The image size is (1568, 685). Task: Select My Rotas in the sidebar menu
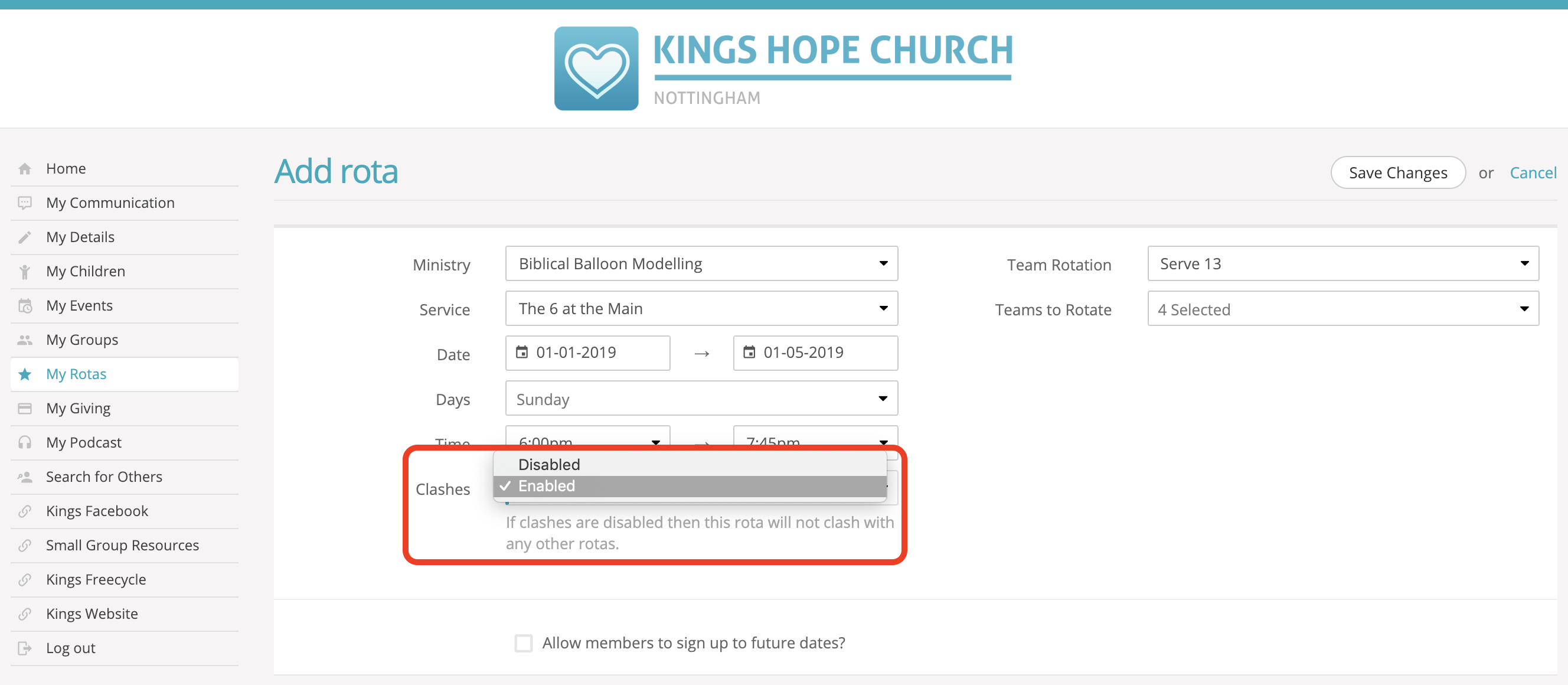(76, 374)
